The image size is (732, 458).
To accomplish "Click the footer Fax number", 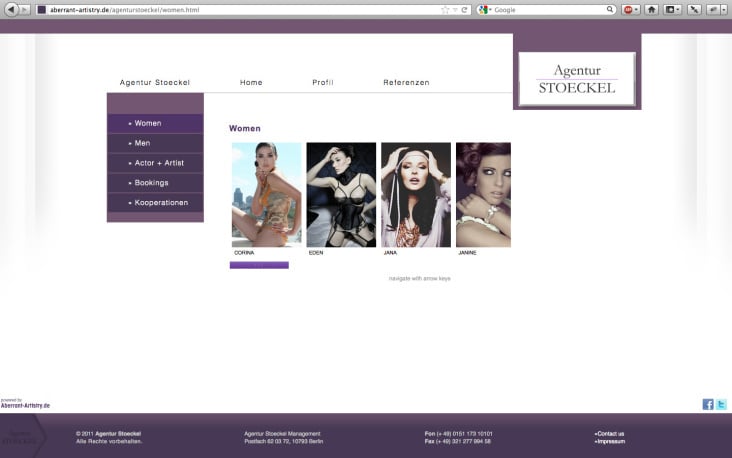I will (x=458, y=441).
